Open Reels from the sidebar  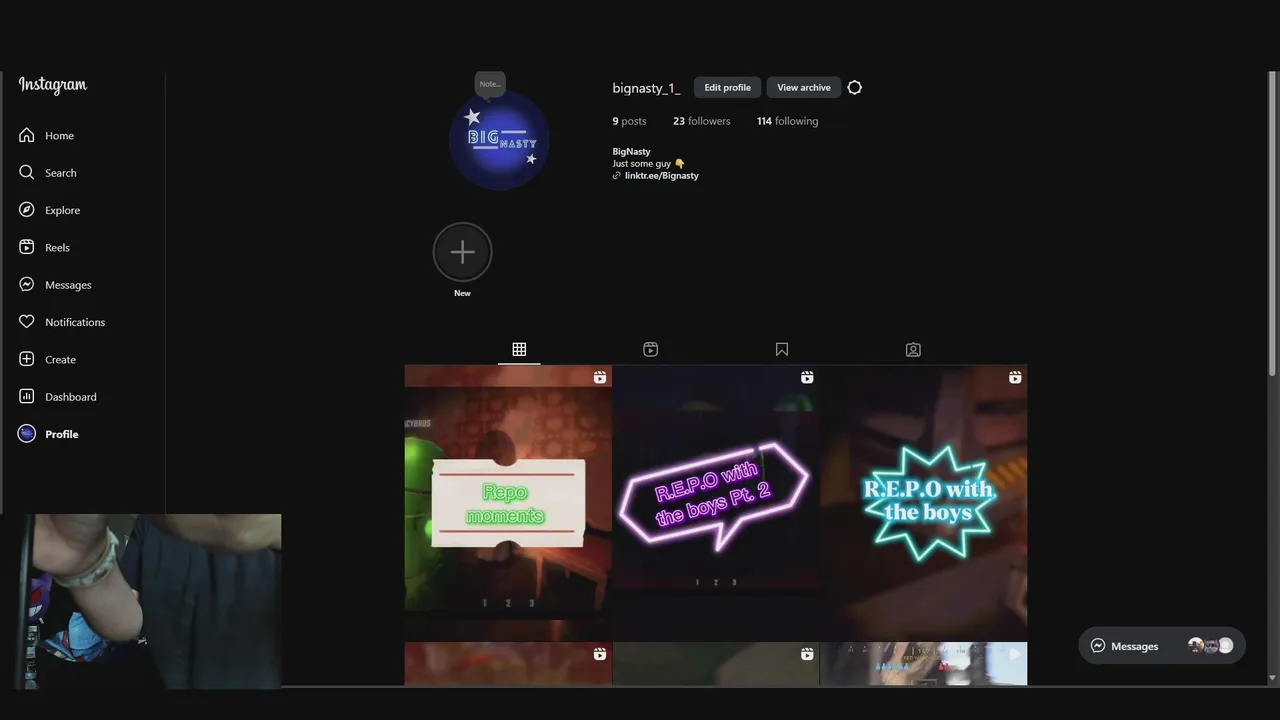44,247
